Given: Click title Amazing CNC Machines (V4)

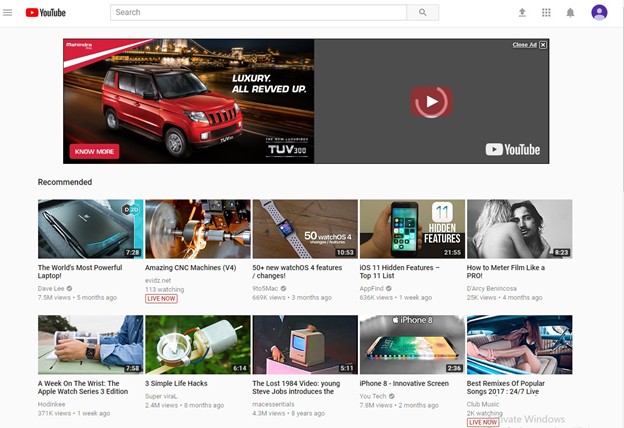Looking at the screenshot, I should (191, 268).
